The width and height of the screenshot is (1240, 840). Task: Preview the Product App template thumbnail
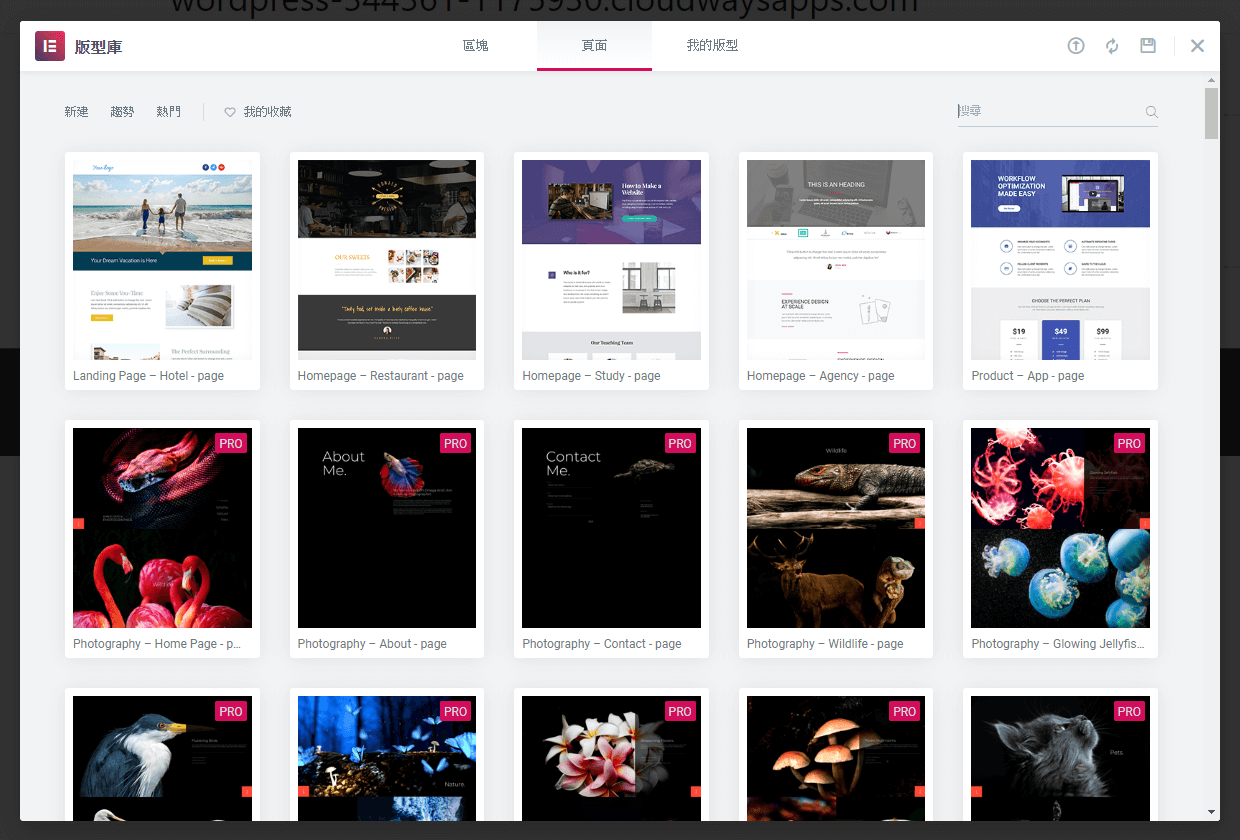click(1060, 260)
